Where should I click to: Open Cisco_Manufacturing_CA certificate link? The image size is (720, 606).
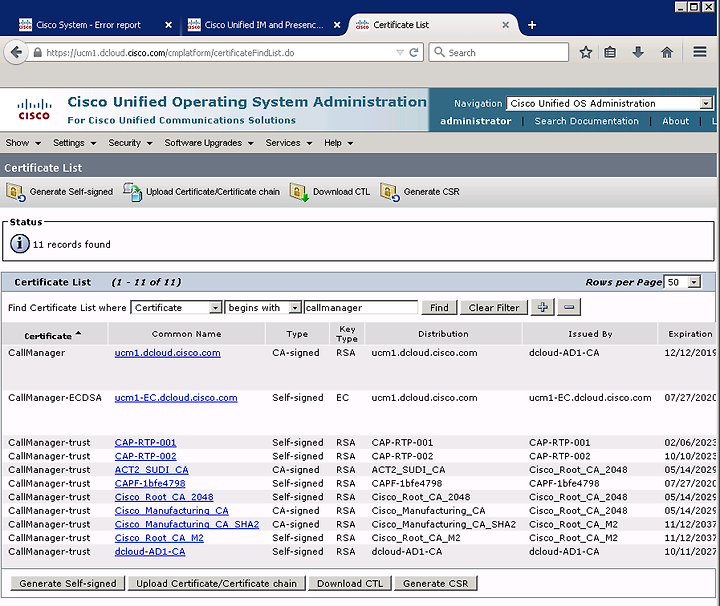click(x=171, y=511)
